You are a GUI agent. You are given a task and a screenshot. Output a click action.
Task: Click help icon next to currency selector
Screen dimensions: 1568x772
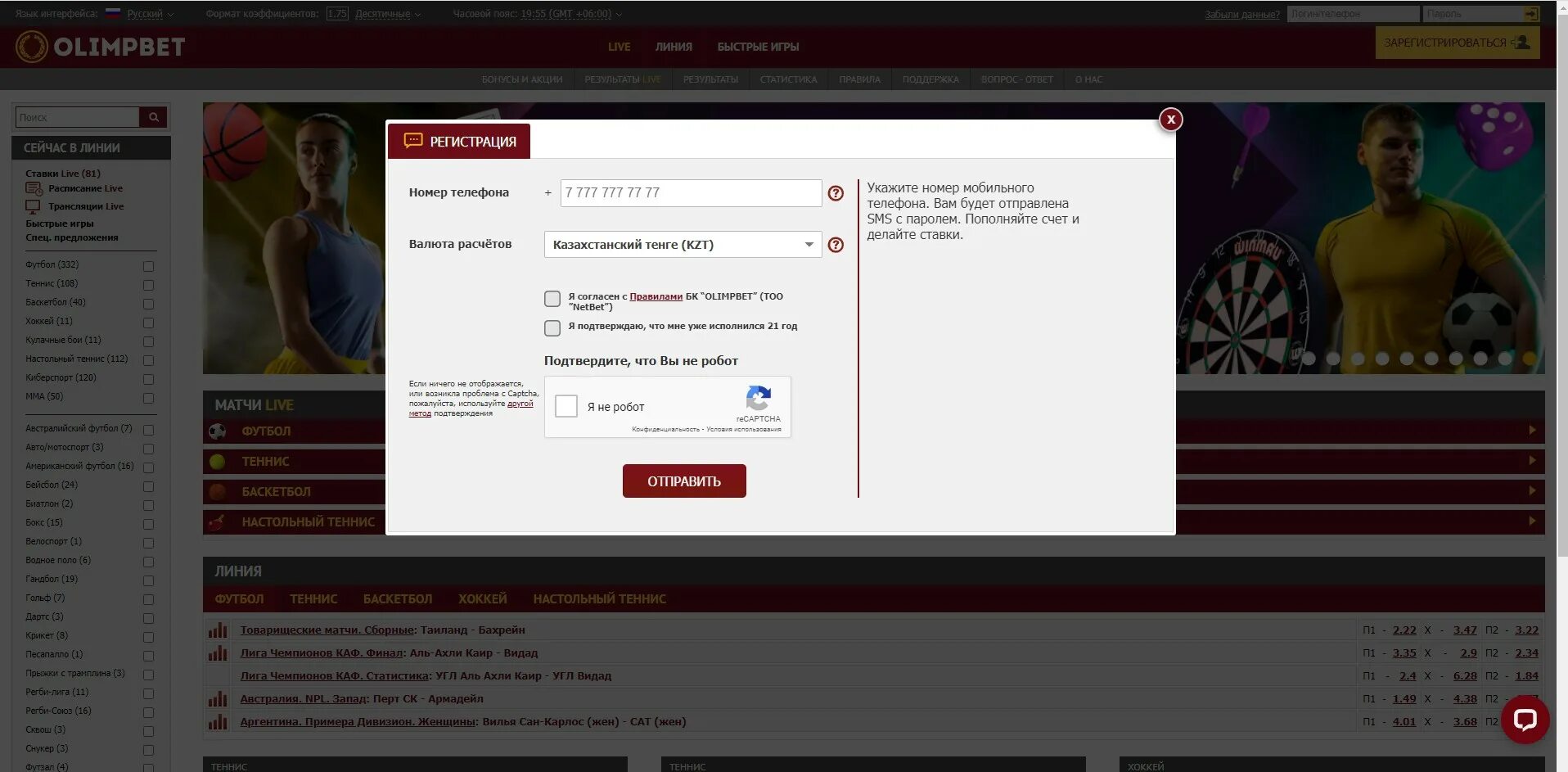pyautogui.click(x=836, y=245)
